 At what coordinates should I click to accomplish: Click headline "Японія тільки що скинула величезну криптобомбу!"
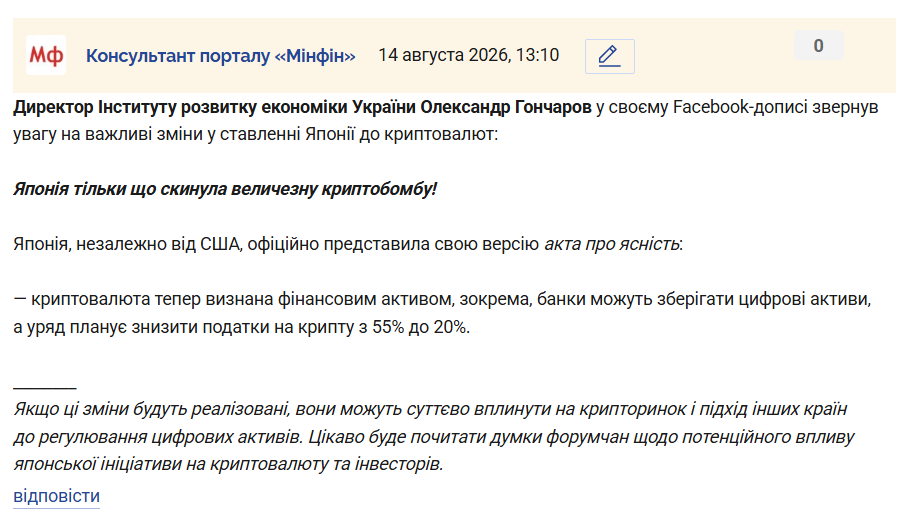[x=225, y=189]
